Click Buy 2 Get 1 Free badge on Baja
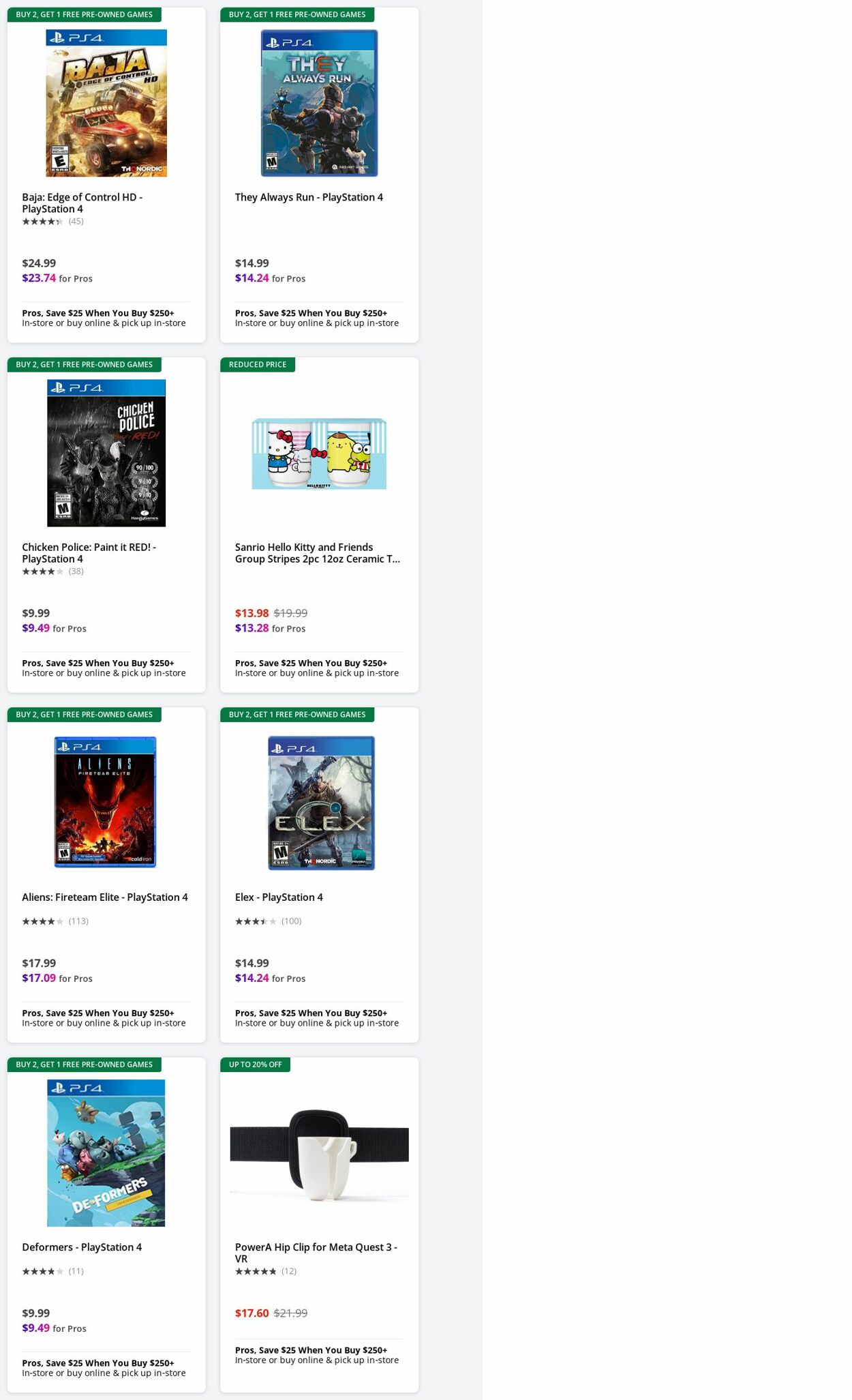Viewport: 852px width, 1400px height. point(85,14)
